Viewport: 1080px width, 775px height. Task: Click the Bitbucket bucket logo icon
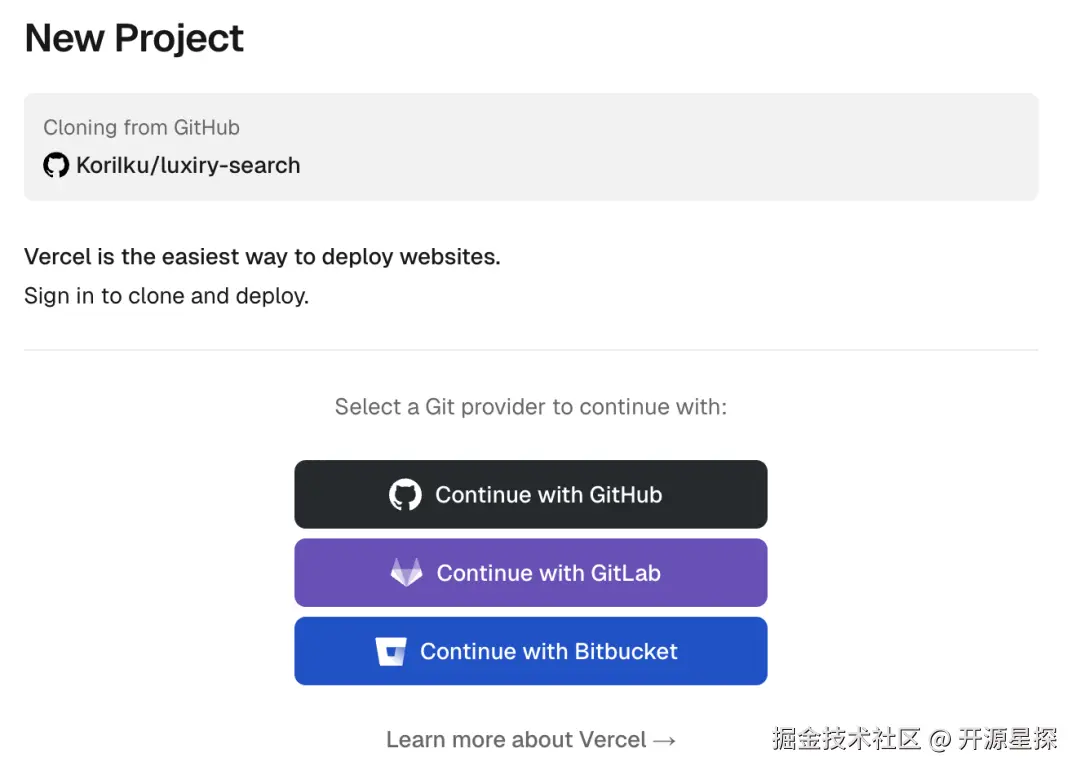click(391, 652)
